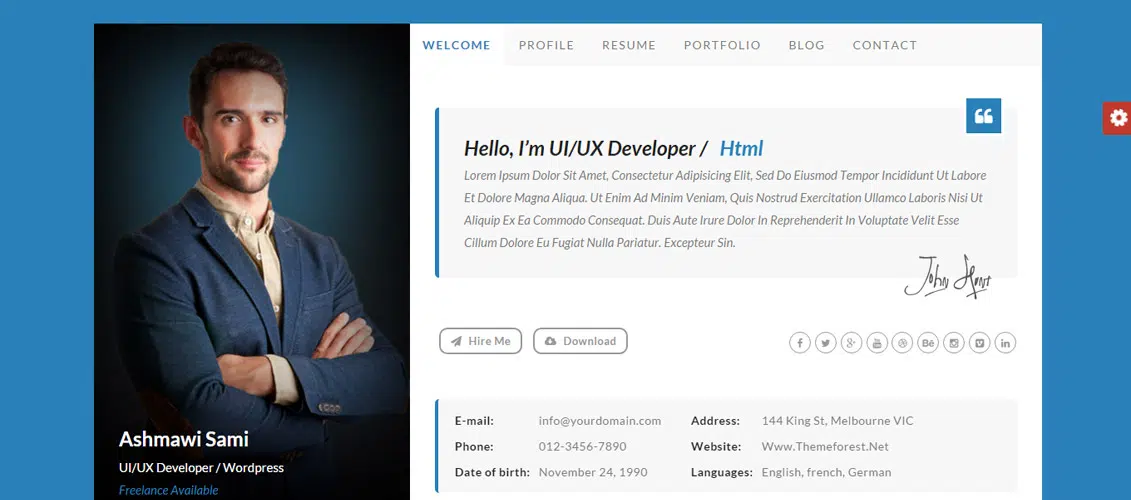The width and height of the screenshot is (1131, 500).
Task: Click the Twitter bird icon
Action: [x=825, y=343]
